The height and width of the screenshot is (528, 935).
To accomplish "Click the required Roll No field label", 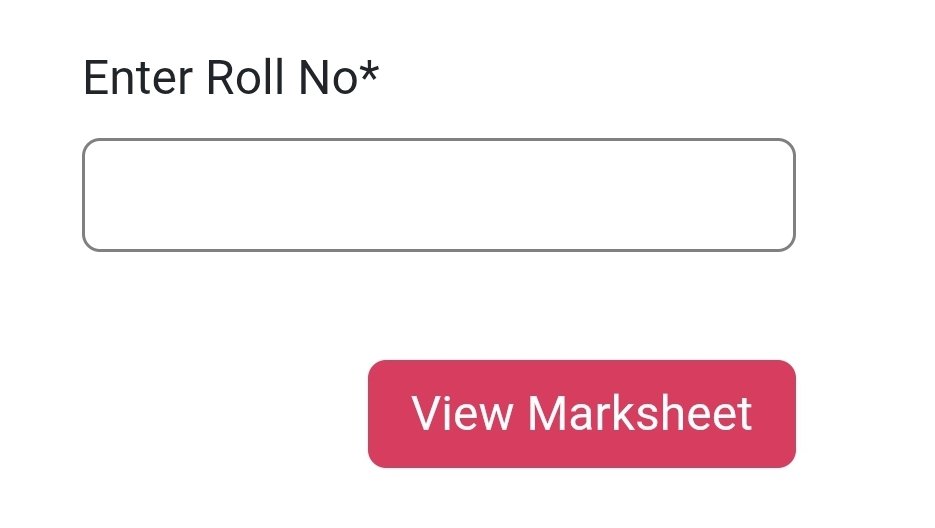I will pyautogui.click(x=231, y=78).
